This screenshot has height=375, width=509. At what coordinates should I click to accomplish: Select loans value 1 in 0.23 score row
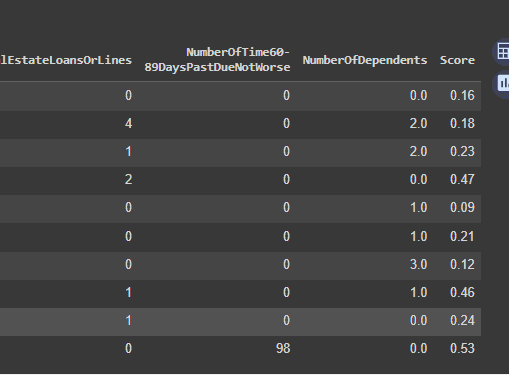(128, 152)
